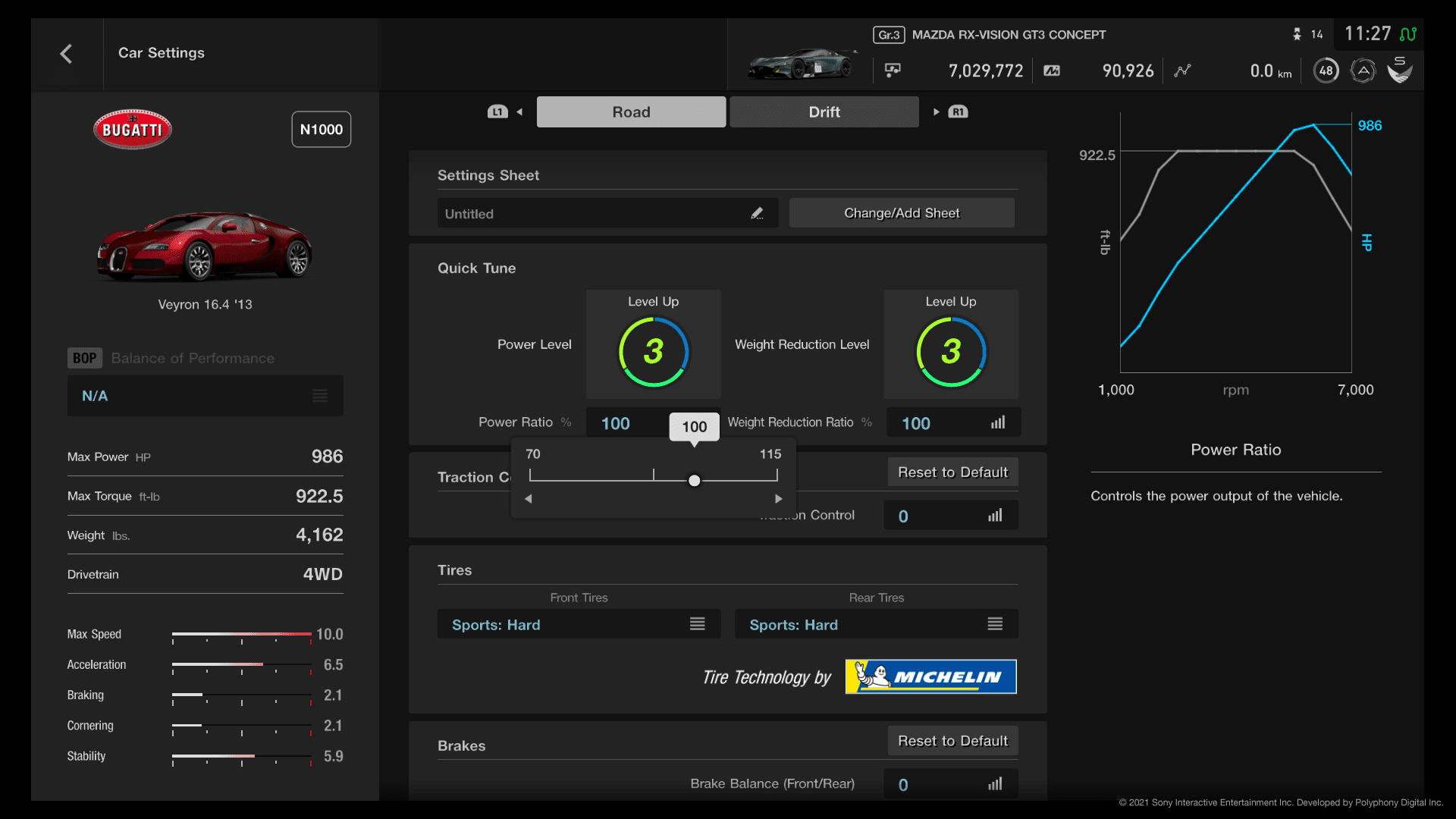The image size is (1456, 819).
Task: Click bars icon in Weight Reduction Ratio field
Action: pos(998,422)
